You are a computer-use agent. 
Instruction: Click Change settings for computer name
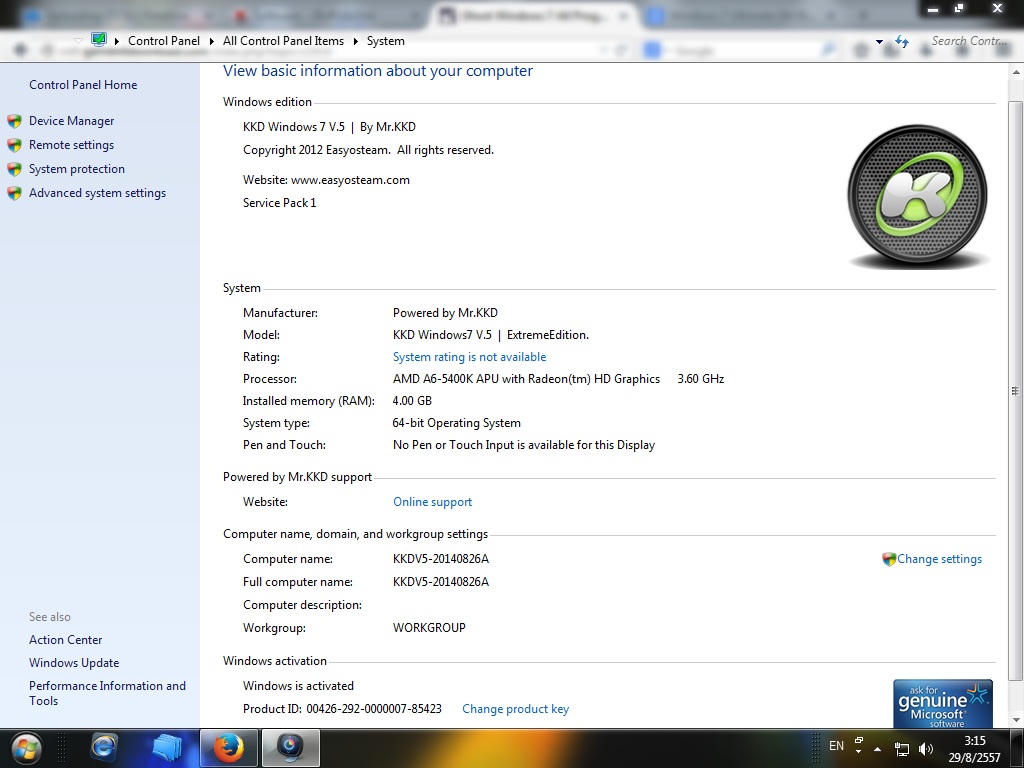click(x=939, y=559)
